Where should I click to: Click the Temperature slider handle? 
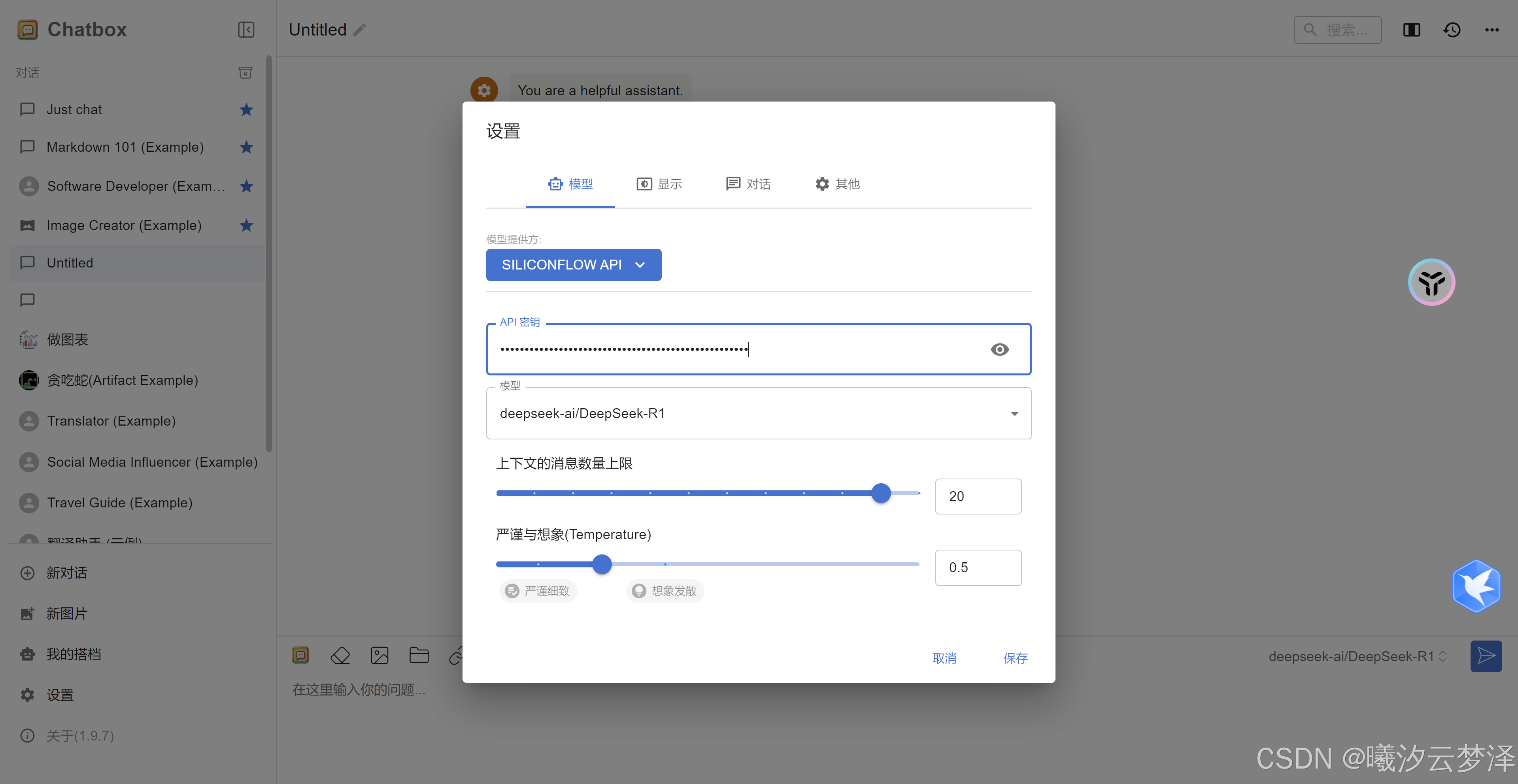(602, 564)
